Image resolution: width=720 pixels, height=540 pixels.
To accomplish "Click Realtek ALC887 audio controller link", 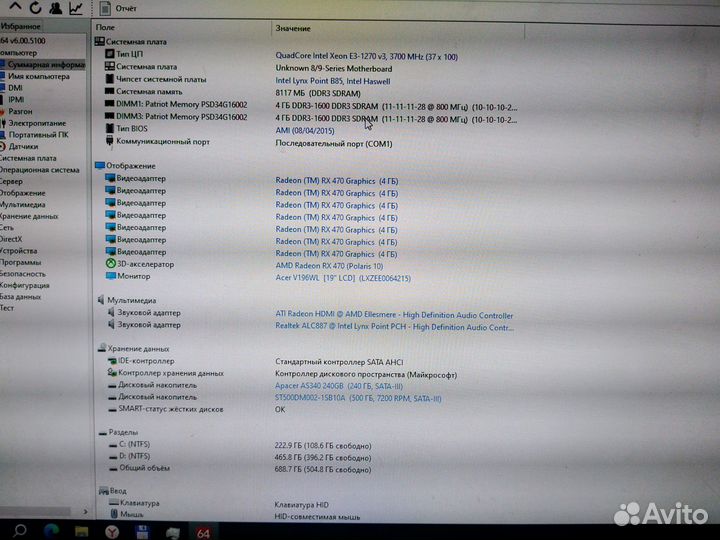I will tap(394, 327).
